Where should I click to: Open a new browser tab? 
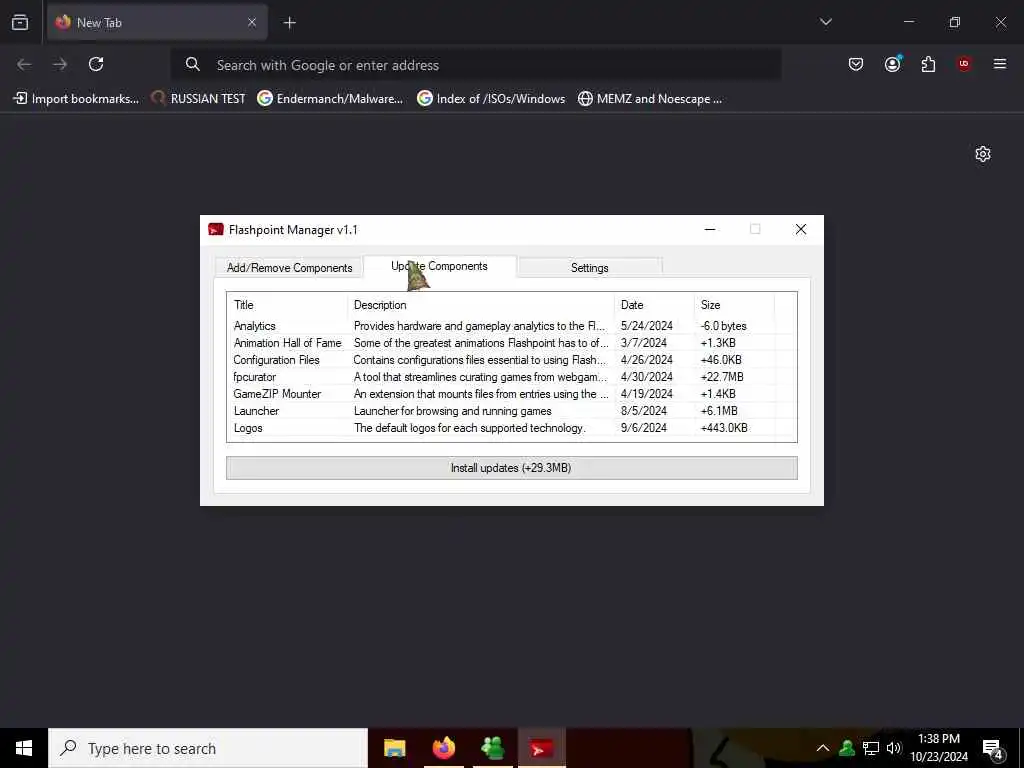click(289, 23)
